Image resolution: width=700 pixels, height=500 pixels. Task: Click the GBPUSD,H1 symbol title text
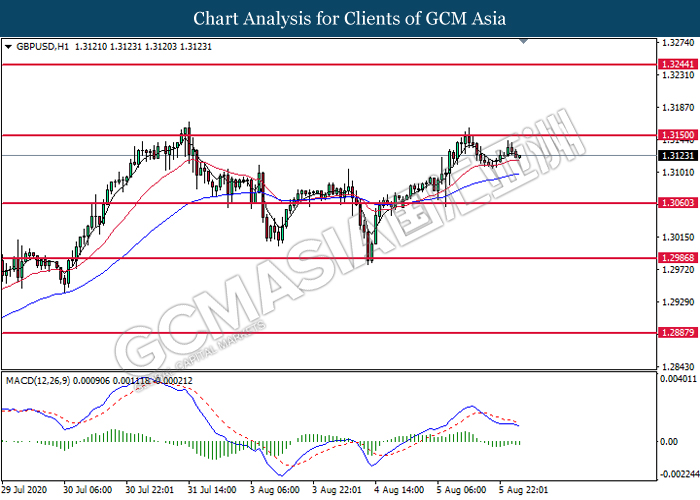point(42,47)
